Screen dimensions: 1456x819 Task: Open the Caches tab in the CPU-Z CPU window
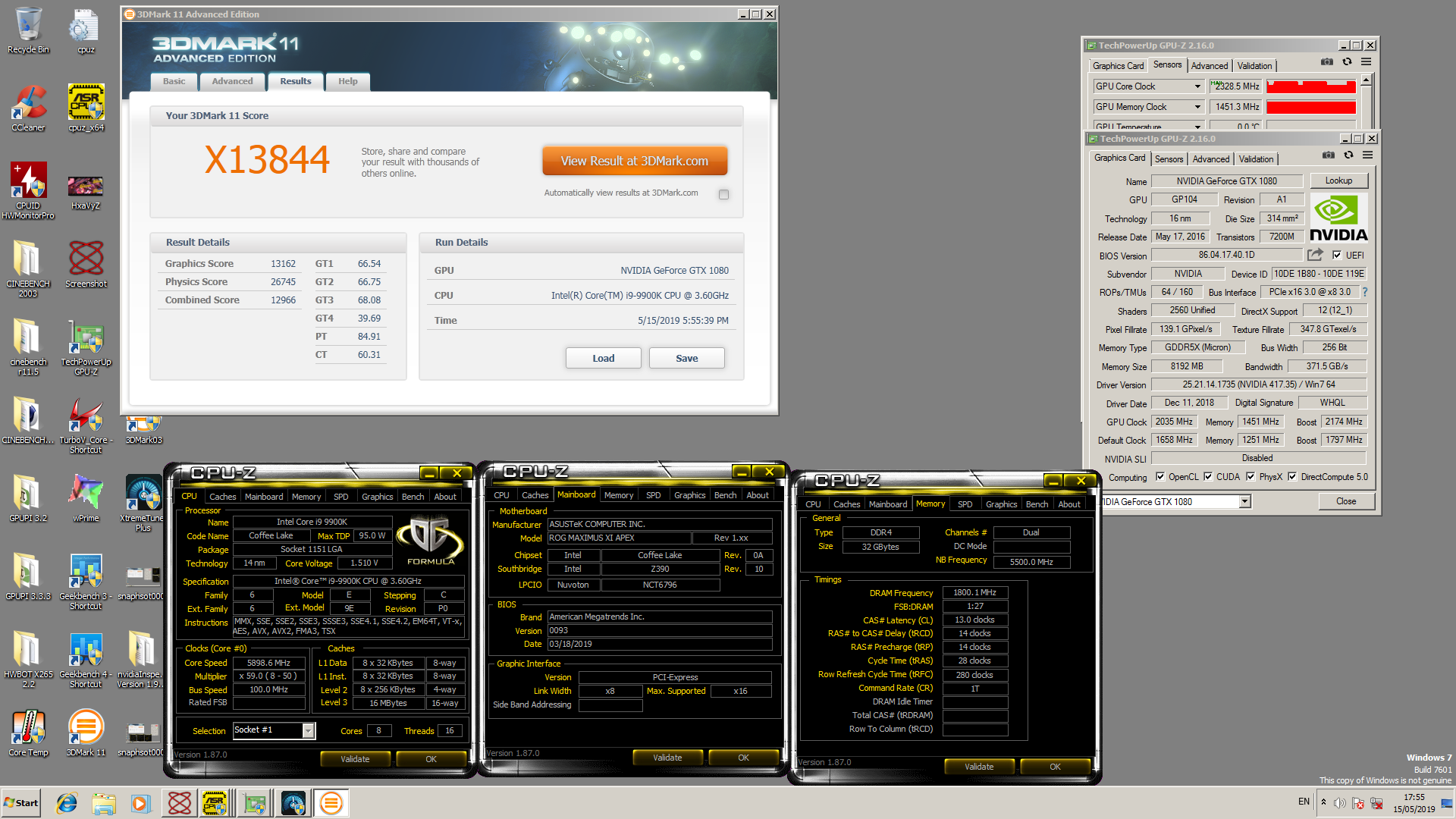[x=222, y=497]
